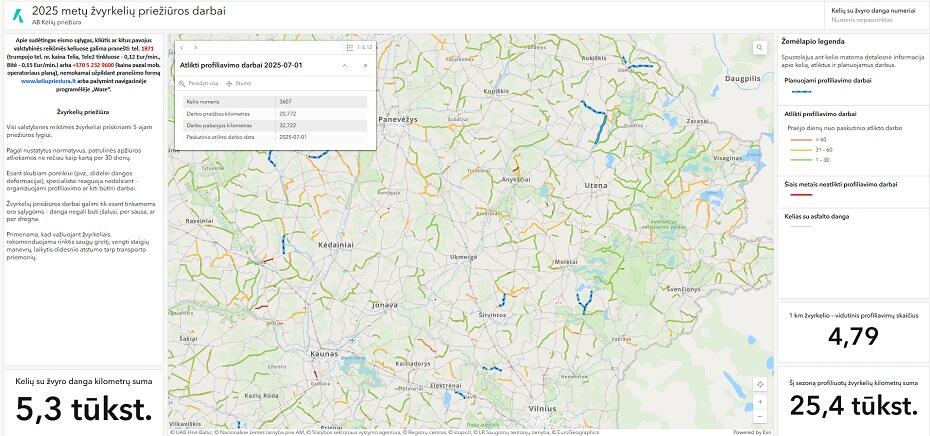Click the Širvintos label on the map
The width and height of the screenshot is (930, 436).
pyautogui.click(x=492, y=314)
